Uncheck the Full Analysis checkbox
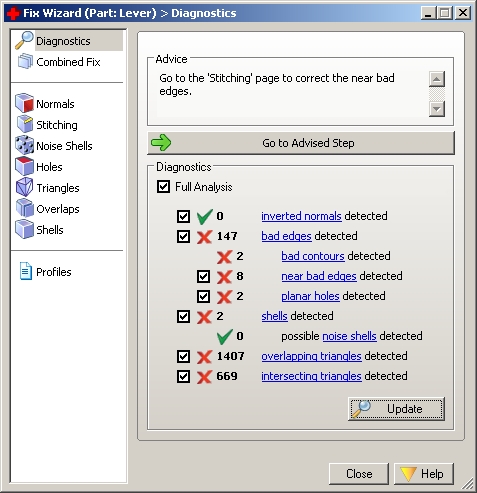The height and width of the screenshot is (493, 477). pos(163,187)
